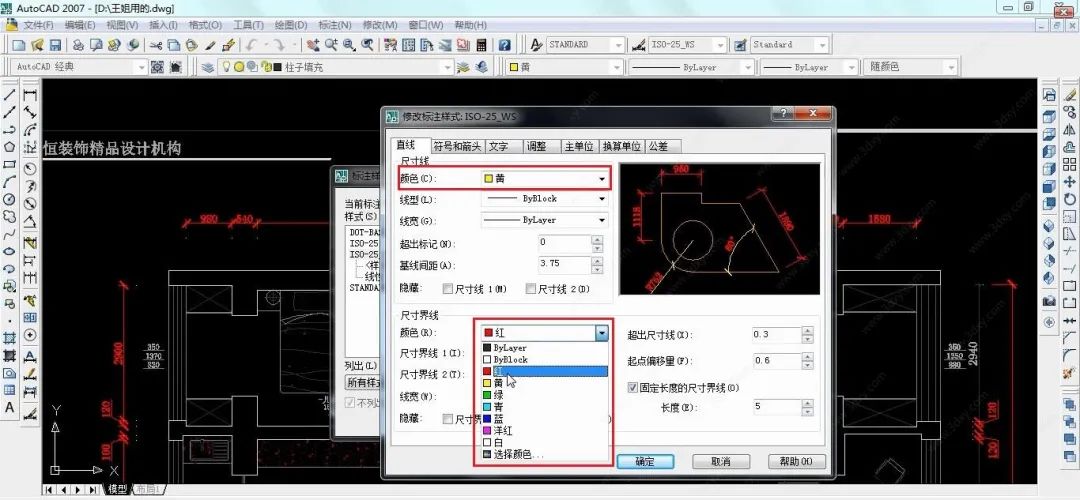Switch to the 布局1 layout tab
The image size is (1080, 500).
click(147, 490)
